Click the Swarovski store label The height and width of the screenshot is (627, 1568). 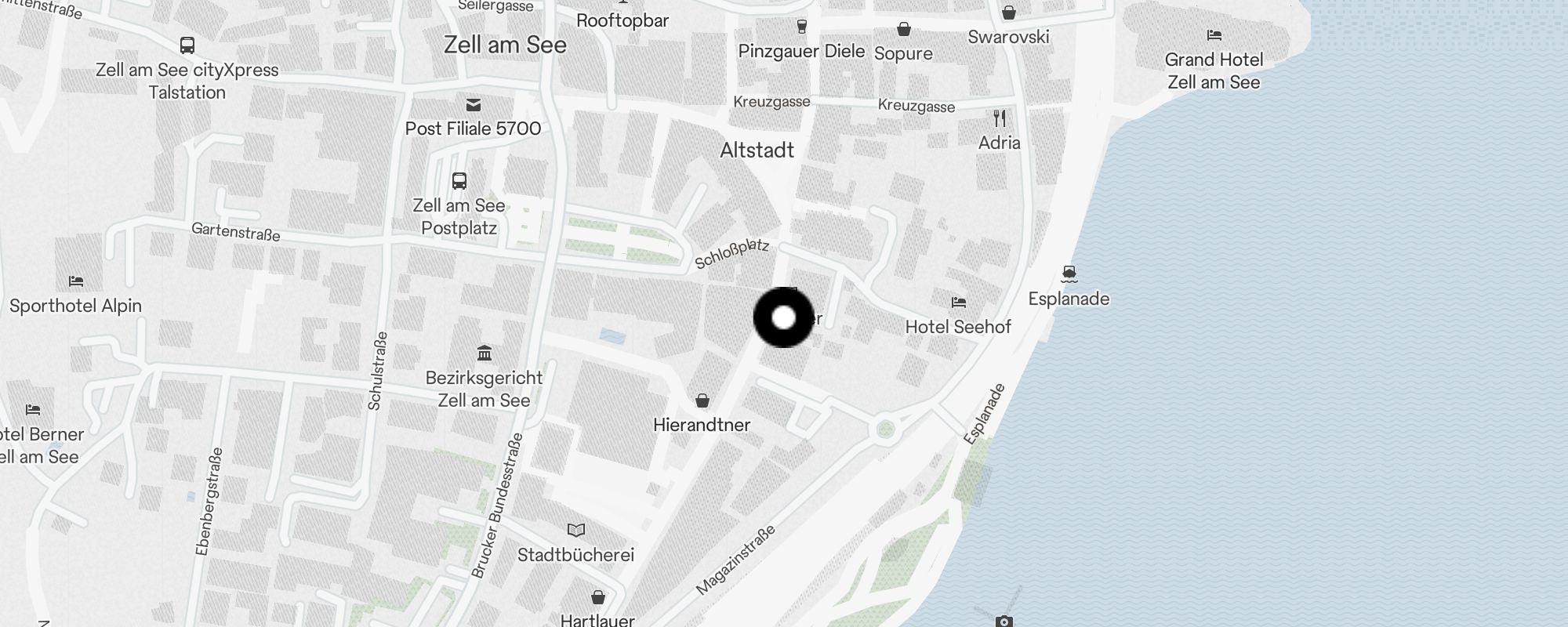tap(1008, 37)
